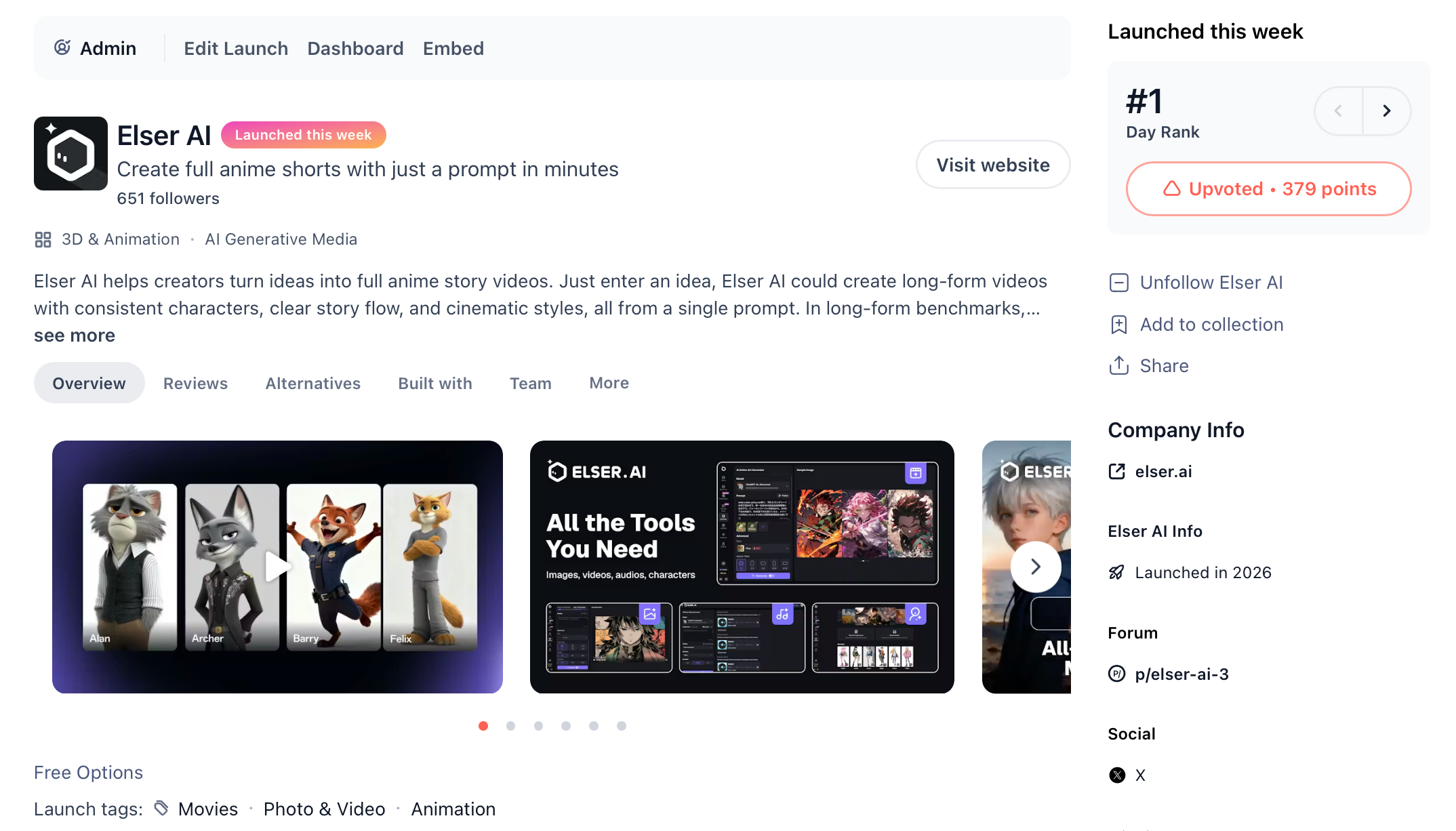Open the More tab dropdown

(609, 383)
